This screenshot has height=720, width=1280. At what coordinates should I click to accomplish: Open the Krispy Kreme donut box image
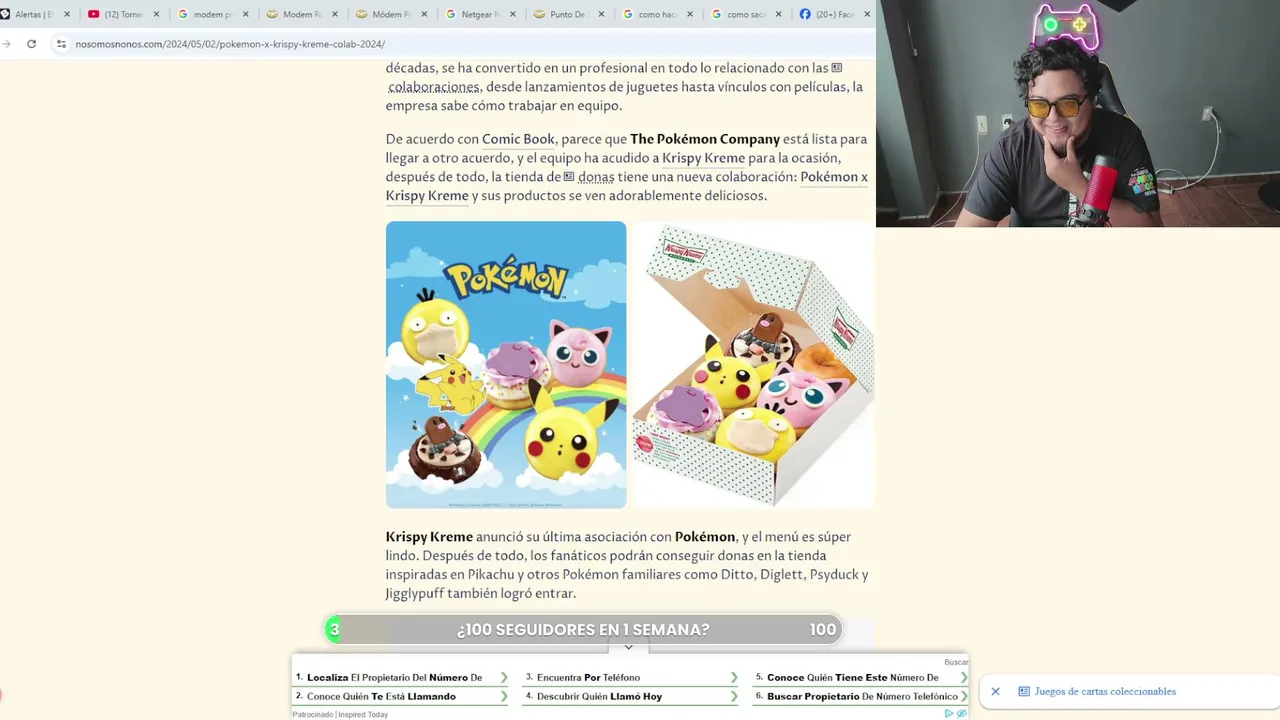click(x=754, y=365)
